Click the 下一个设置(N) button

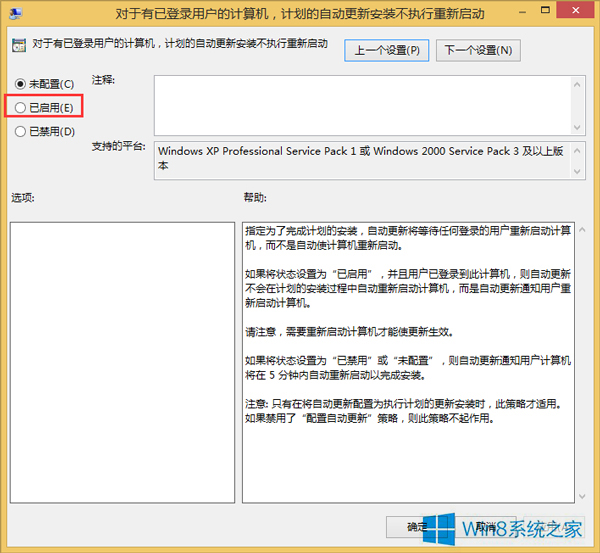point(478,50)
